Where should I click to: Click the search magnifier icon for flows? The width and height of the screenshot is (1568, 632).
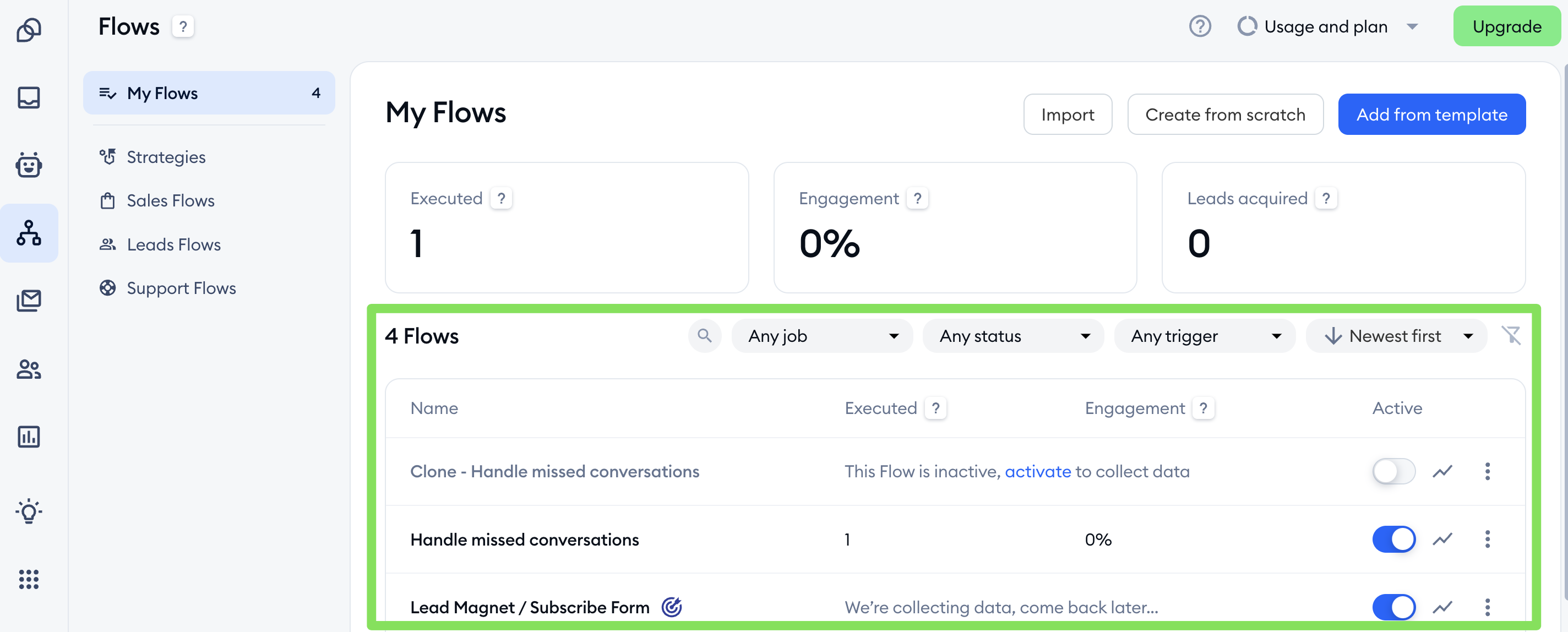pos(704,335)
